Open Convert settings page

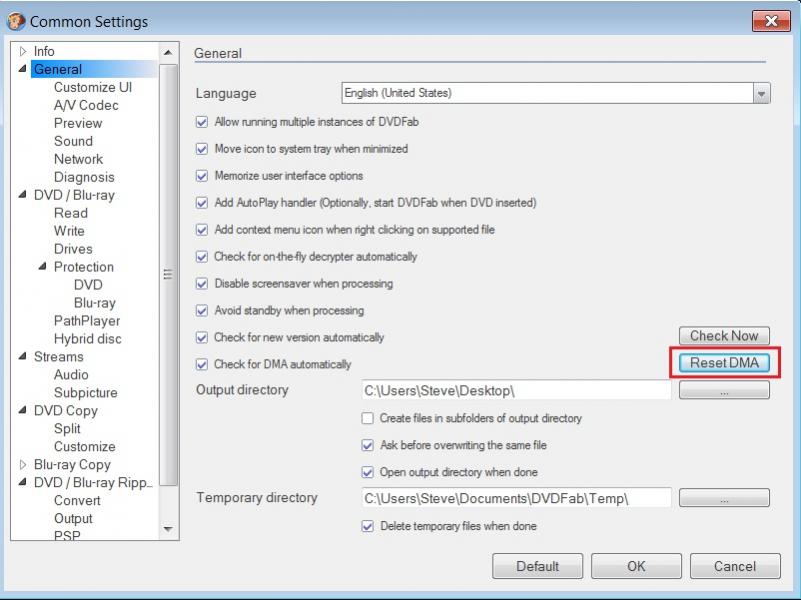pos(77,500)
